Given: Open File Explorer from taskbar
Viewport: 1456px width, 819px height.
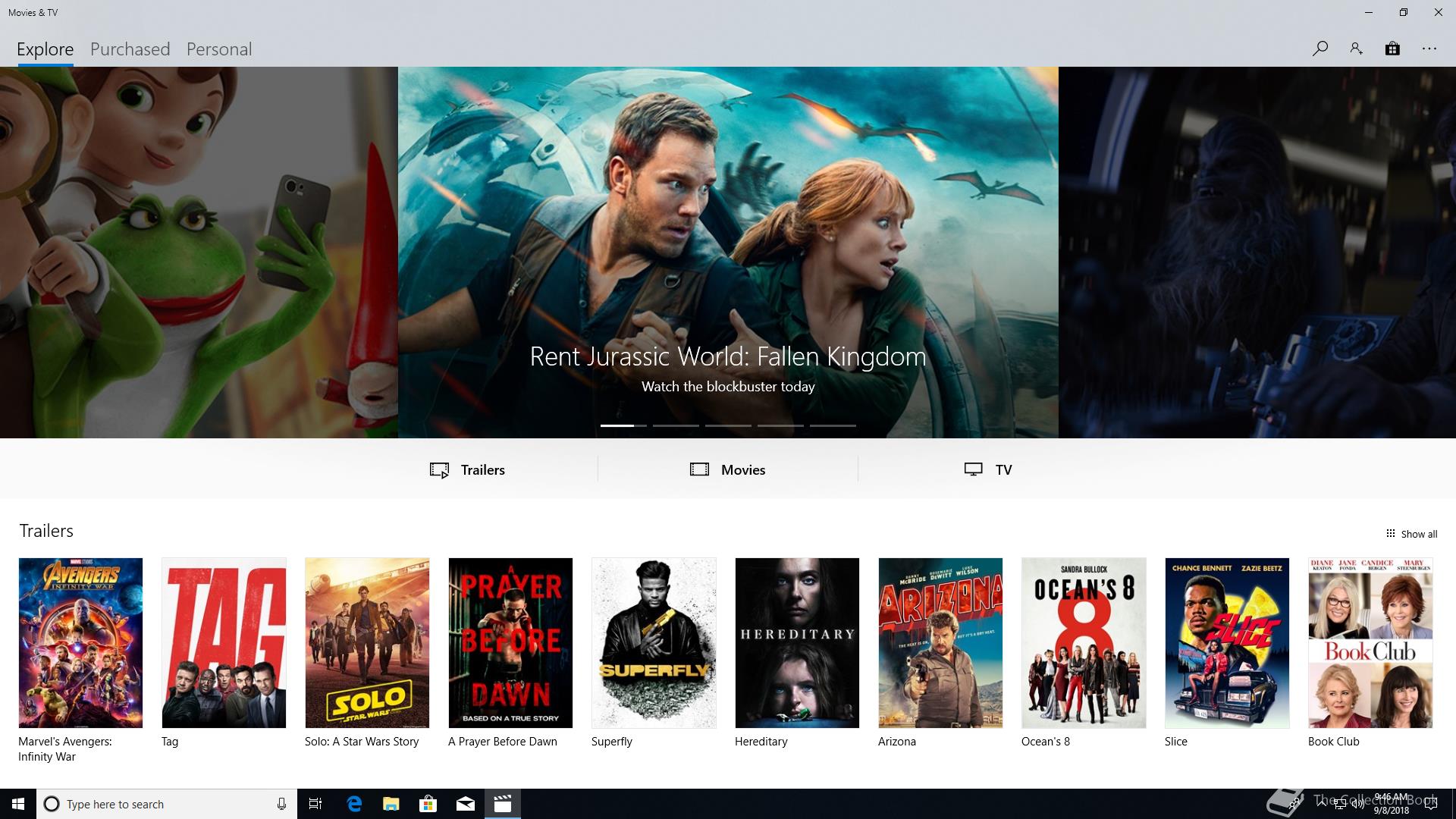Looking at the screenshot, I should (391, 804).
